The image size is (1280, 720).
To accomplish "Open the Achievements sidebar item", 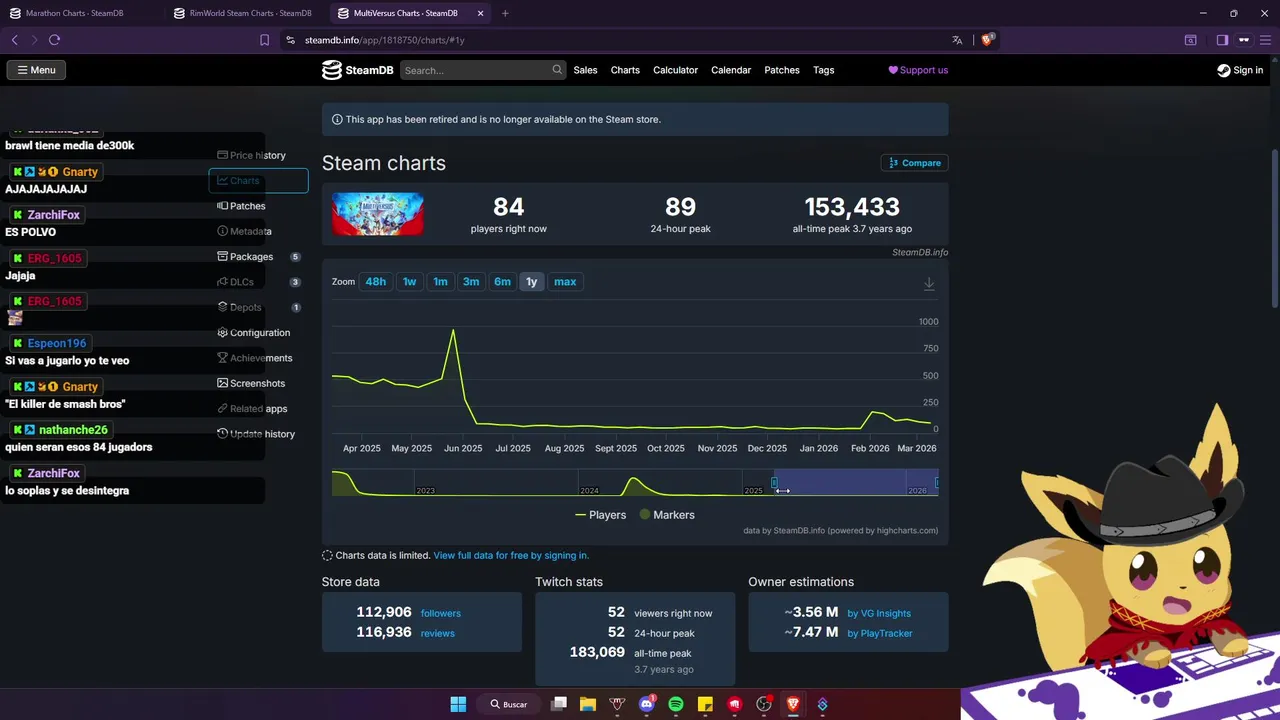I will (258, 358).
